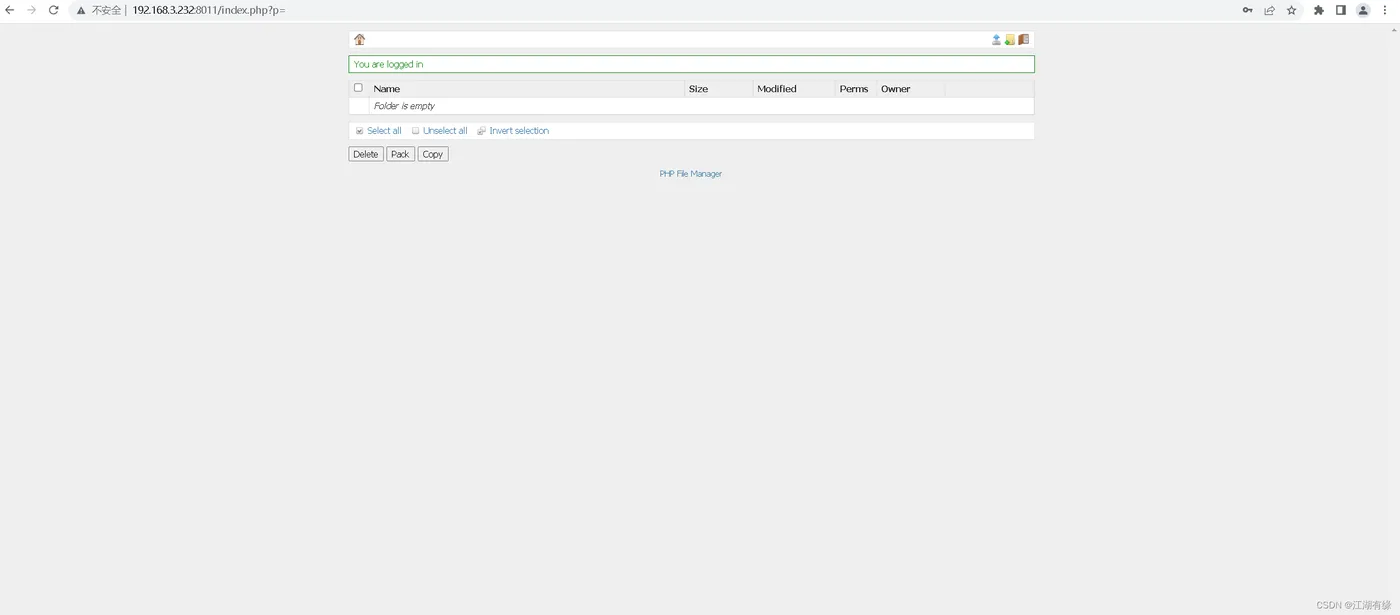This screenshot has width=1400, height=615.
Task: Click the Delete button
Action: (x=366, y=154)
